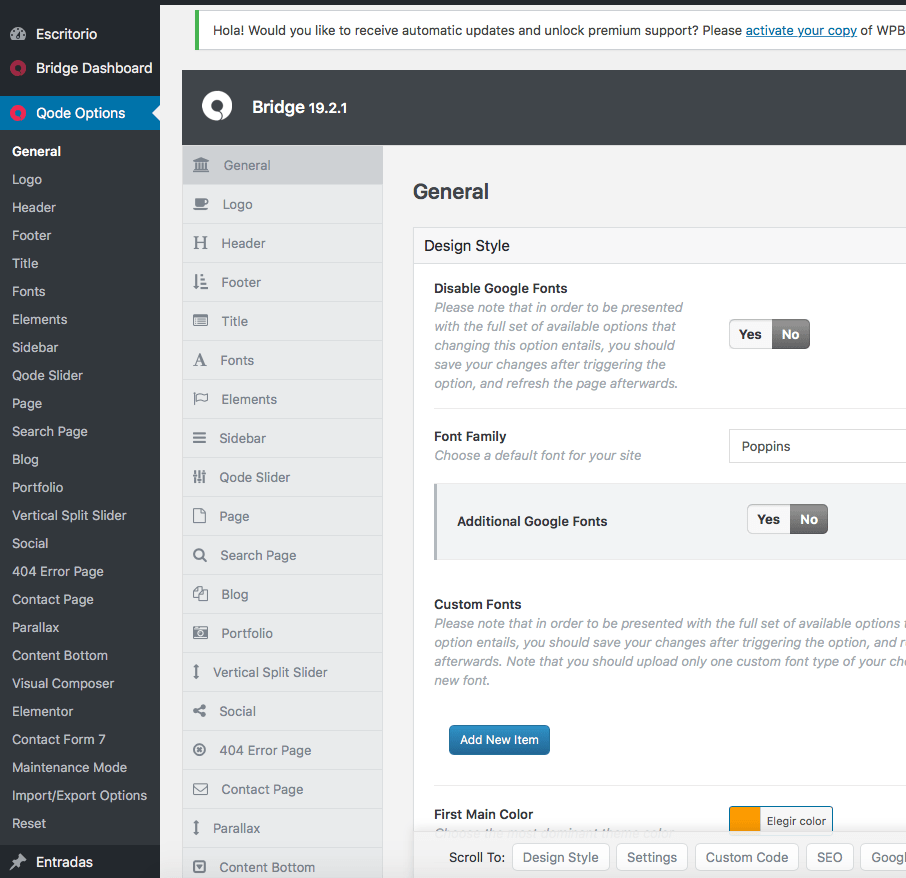Select Maintenance Mode in the sidebar
906x878 pixels.
tap(69, 767)
